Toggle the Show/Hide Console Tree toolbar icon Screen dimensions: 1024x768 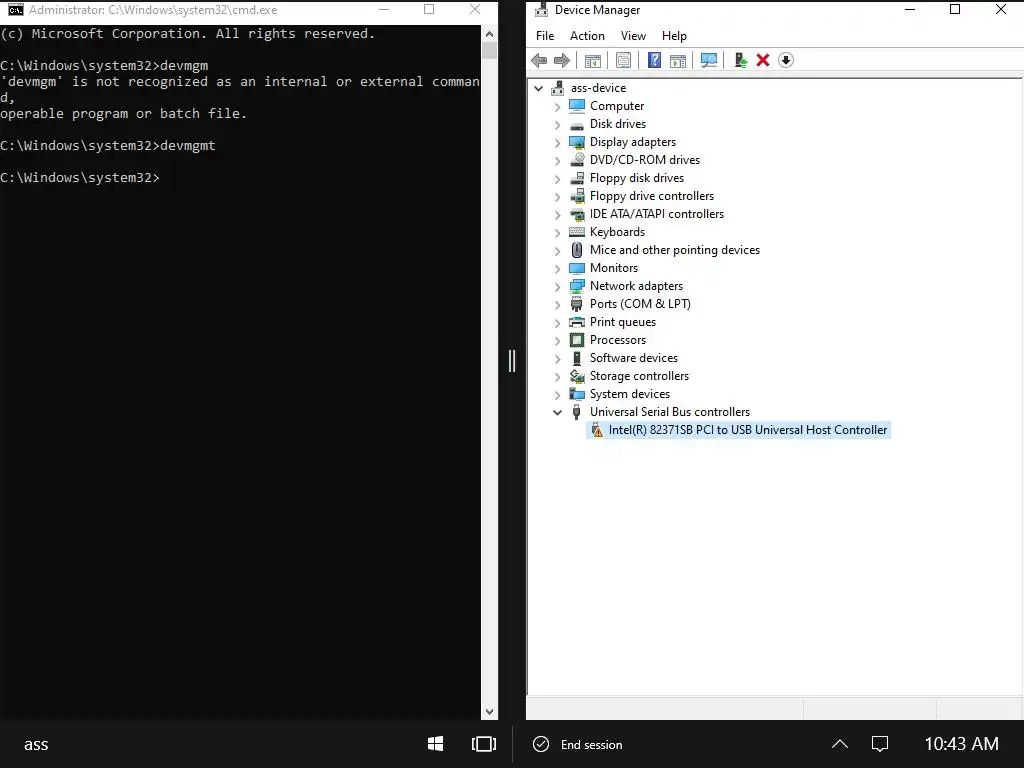(592, 61)
